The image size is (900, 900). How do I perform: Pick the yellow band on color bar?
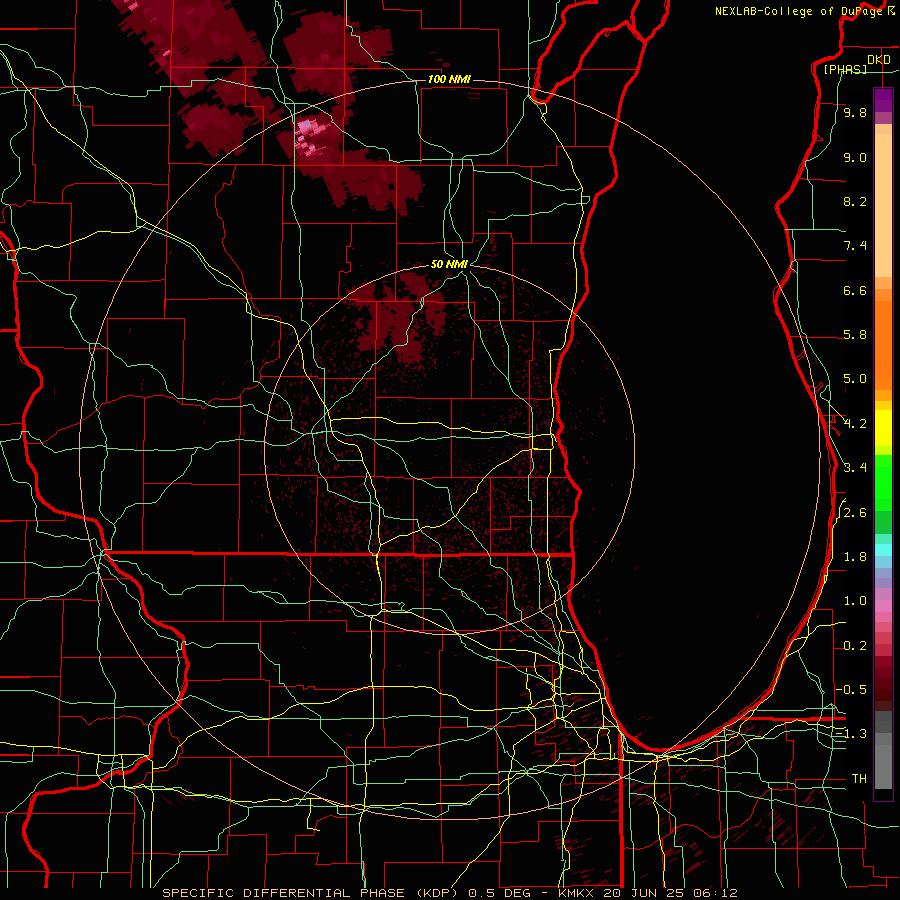coord(883,428)
